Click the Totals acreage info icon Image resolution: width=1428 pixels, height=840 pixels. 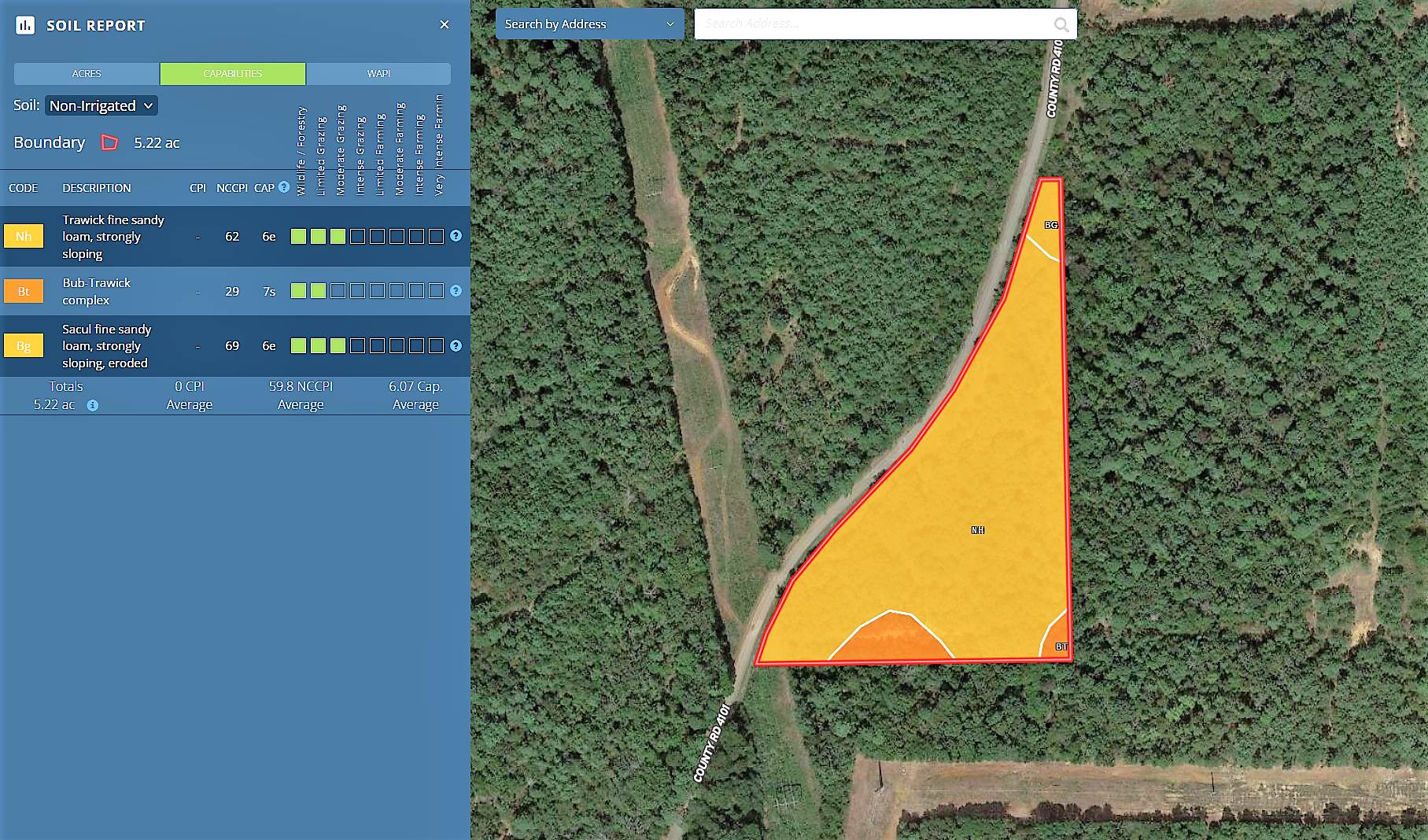pyautogui.click(x=93, y=405)
